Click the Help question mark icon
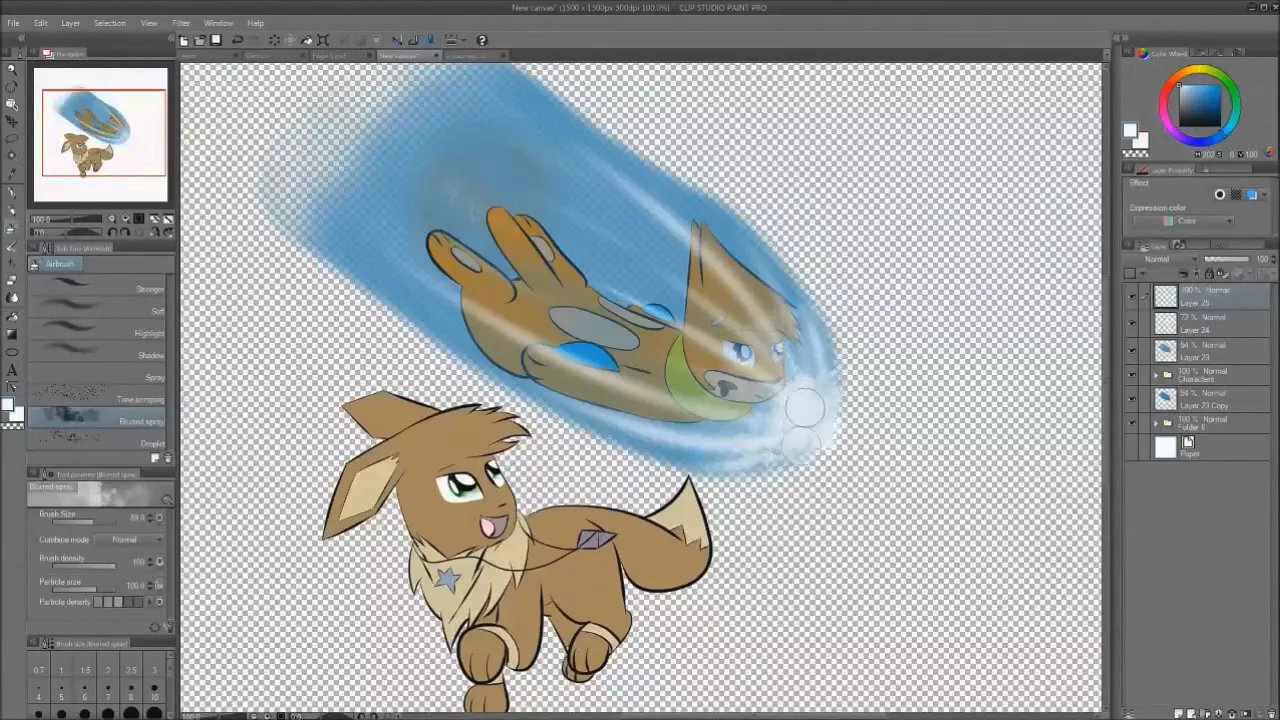The image size is (1280, 720). coord(482,40)
